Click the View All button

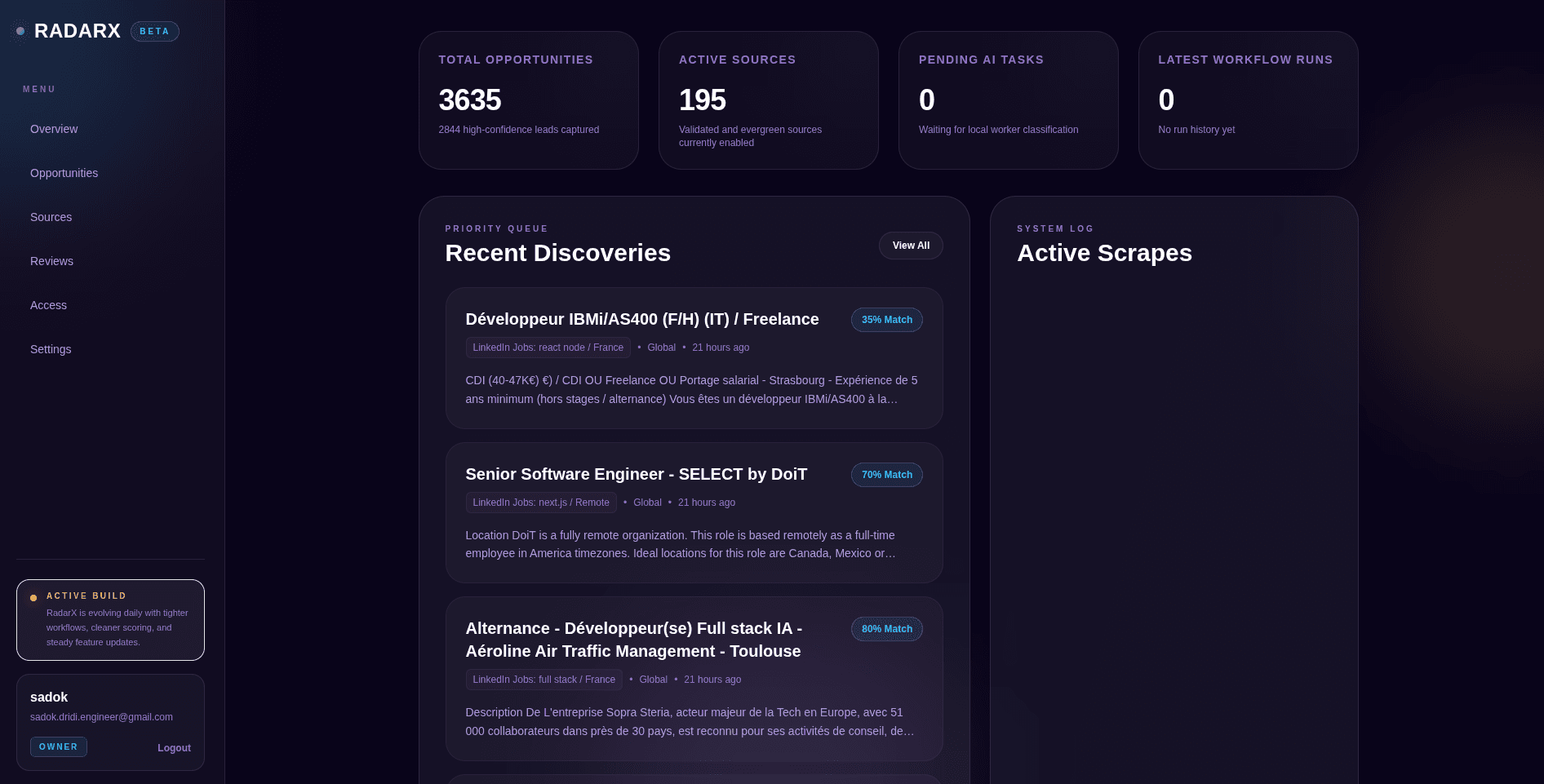(911, 245)
